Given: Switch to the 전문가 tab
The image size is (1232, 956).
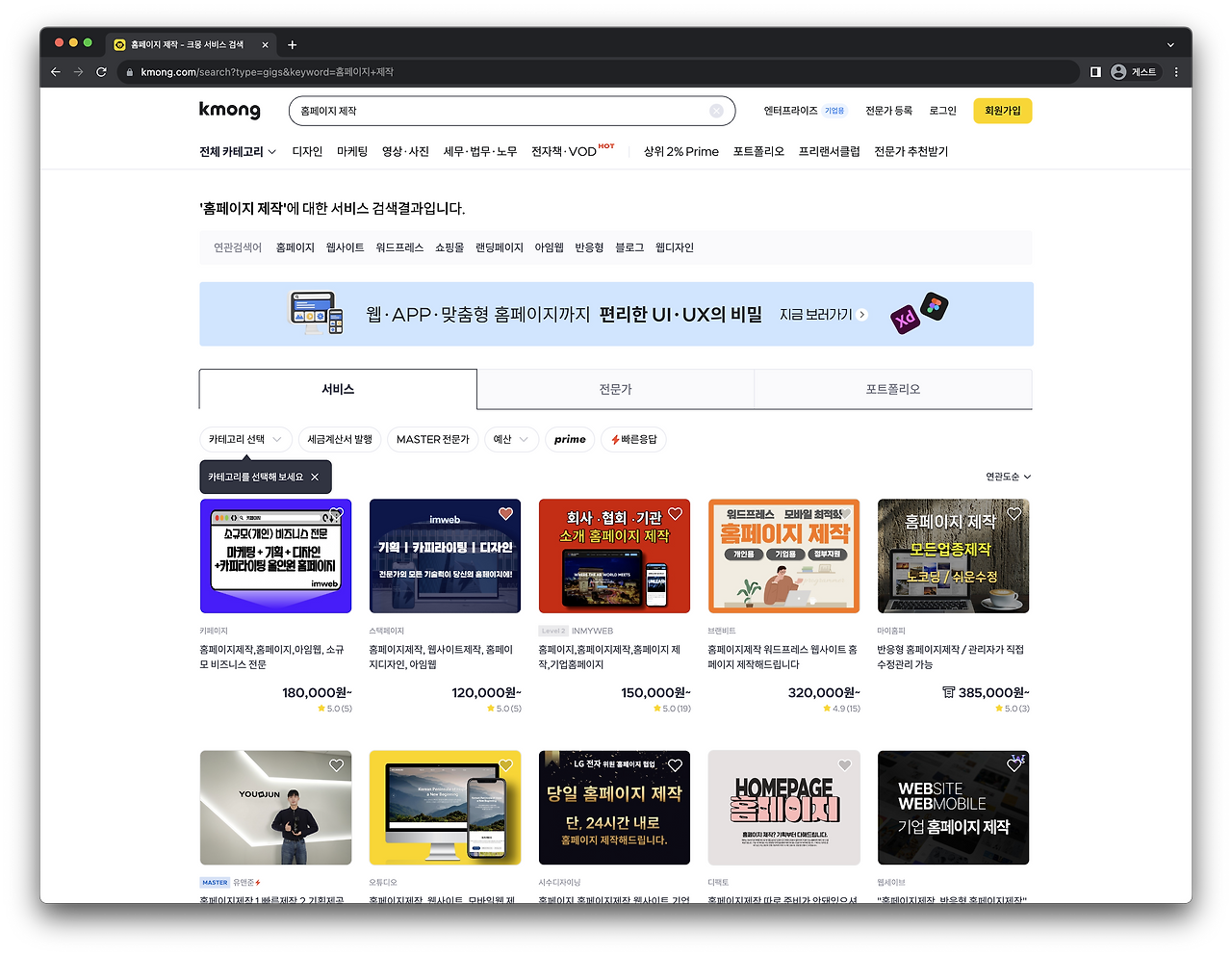Looking at the screenshot, I should (617, 389).
